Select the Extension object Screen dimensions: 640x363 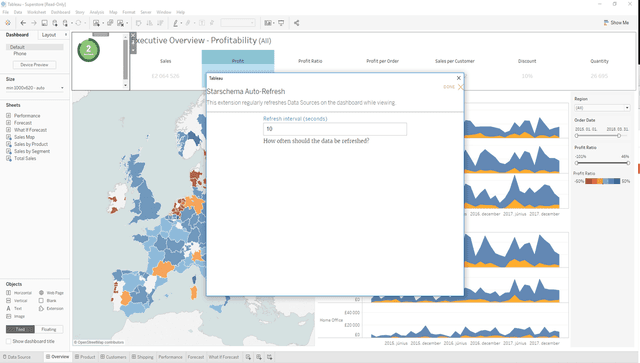click(51, 309)
